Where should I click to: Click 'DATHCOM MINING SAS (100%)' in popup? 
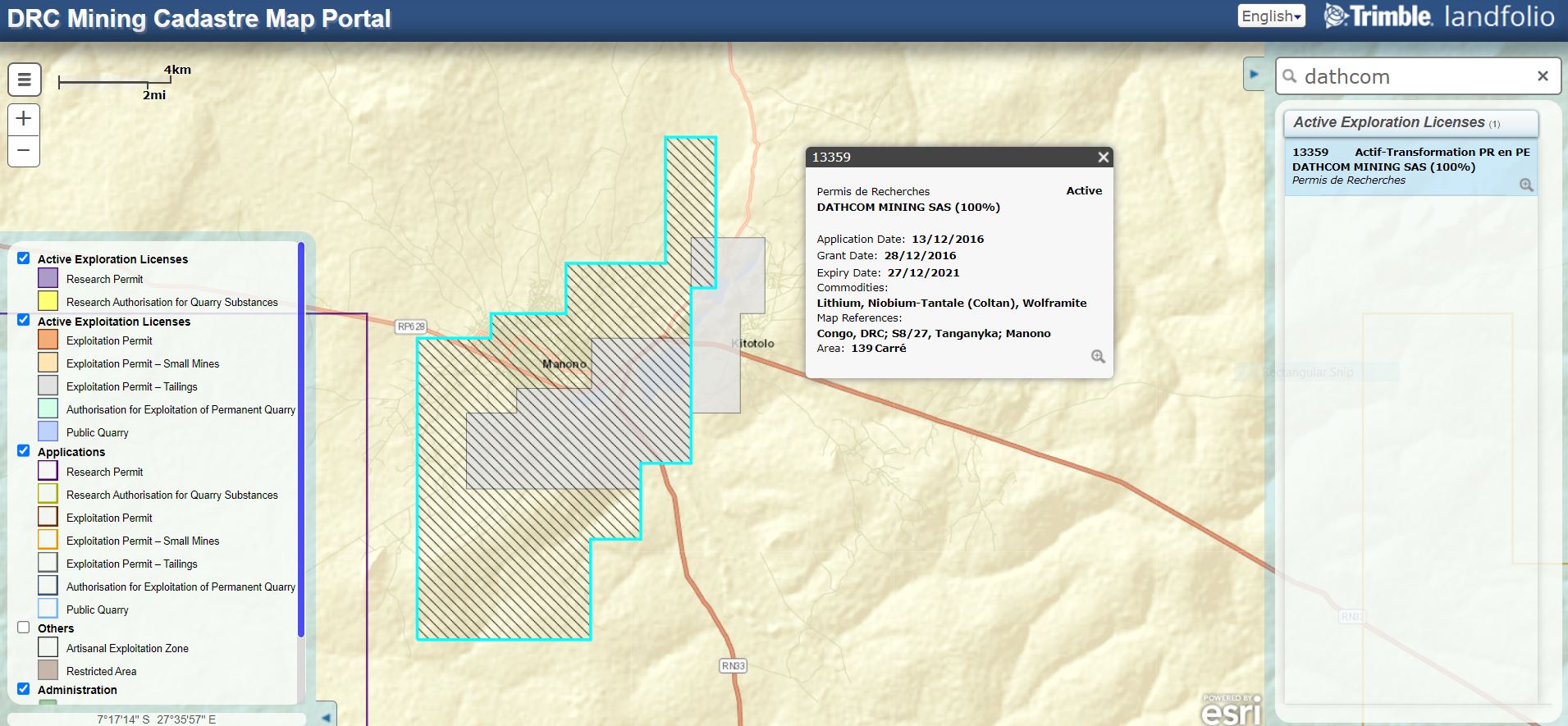coord(908,208)
